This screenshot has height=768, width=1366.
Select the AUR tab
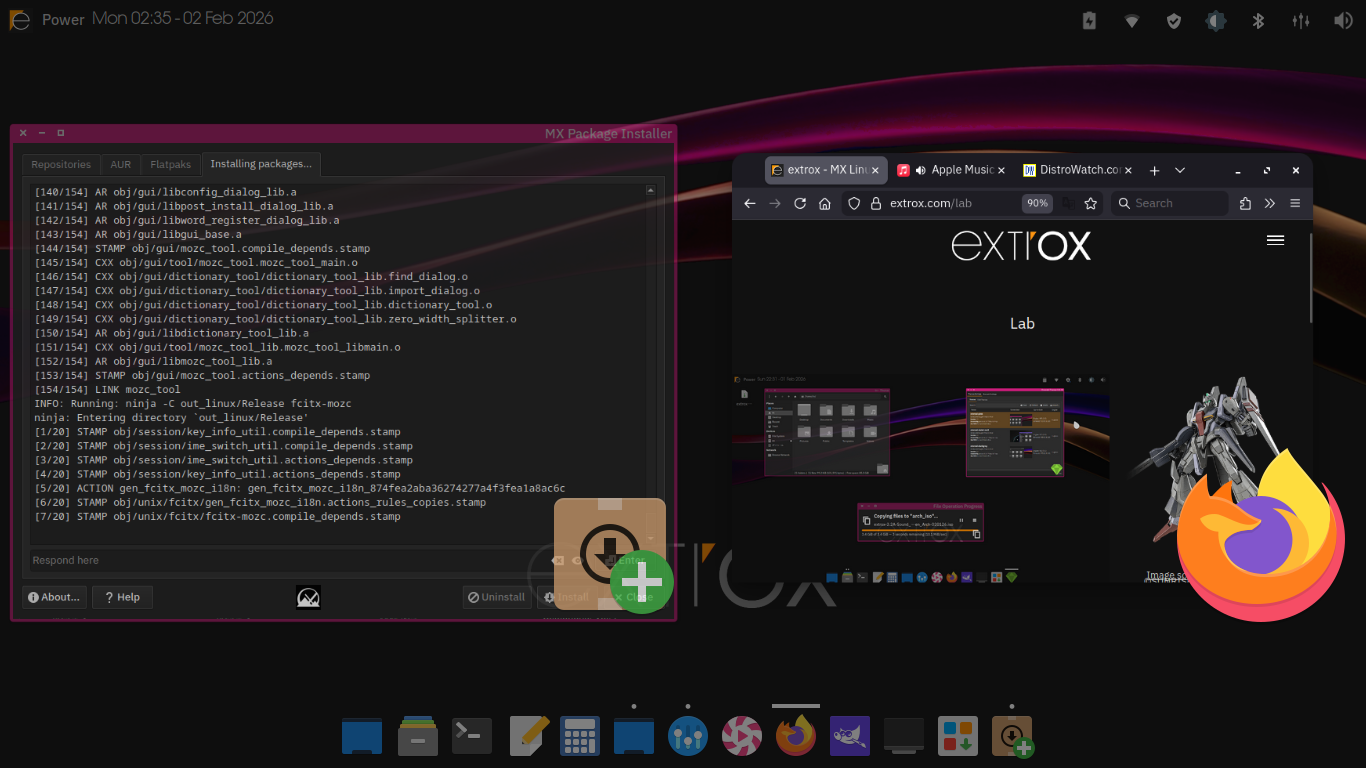click(x=120, y=164)
